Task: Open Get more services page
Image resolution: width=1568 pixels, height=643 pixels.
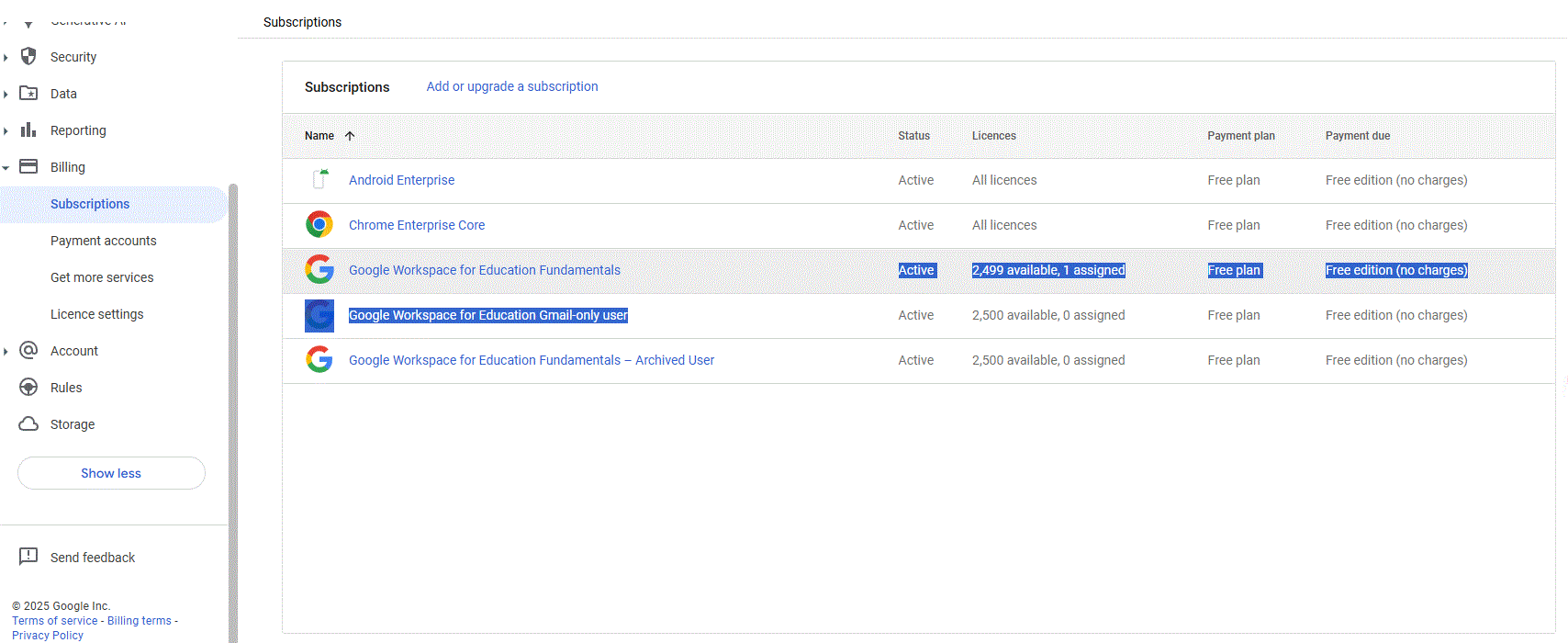Action: (102, 277)
